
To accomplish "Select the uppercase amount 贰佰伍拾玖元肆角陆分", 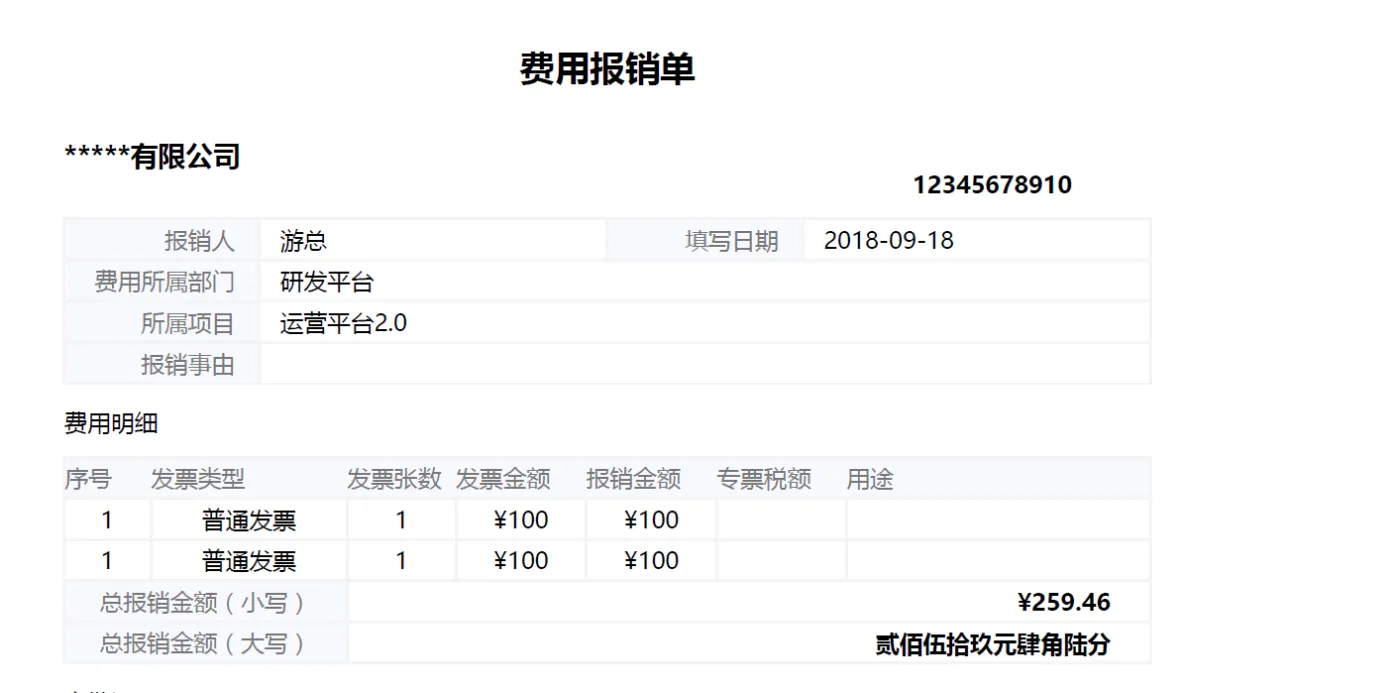I will [x=992, y=644].
